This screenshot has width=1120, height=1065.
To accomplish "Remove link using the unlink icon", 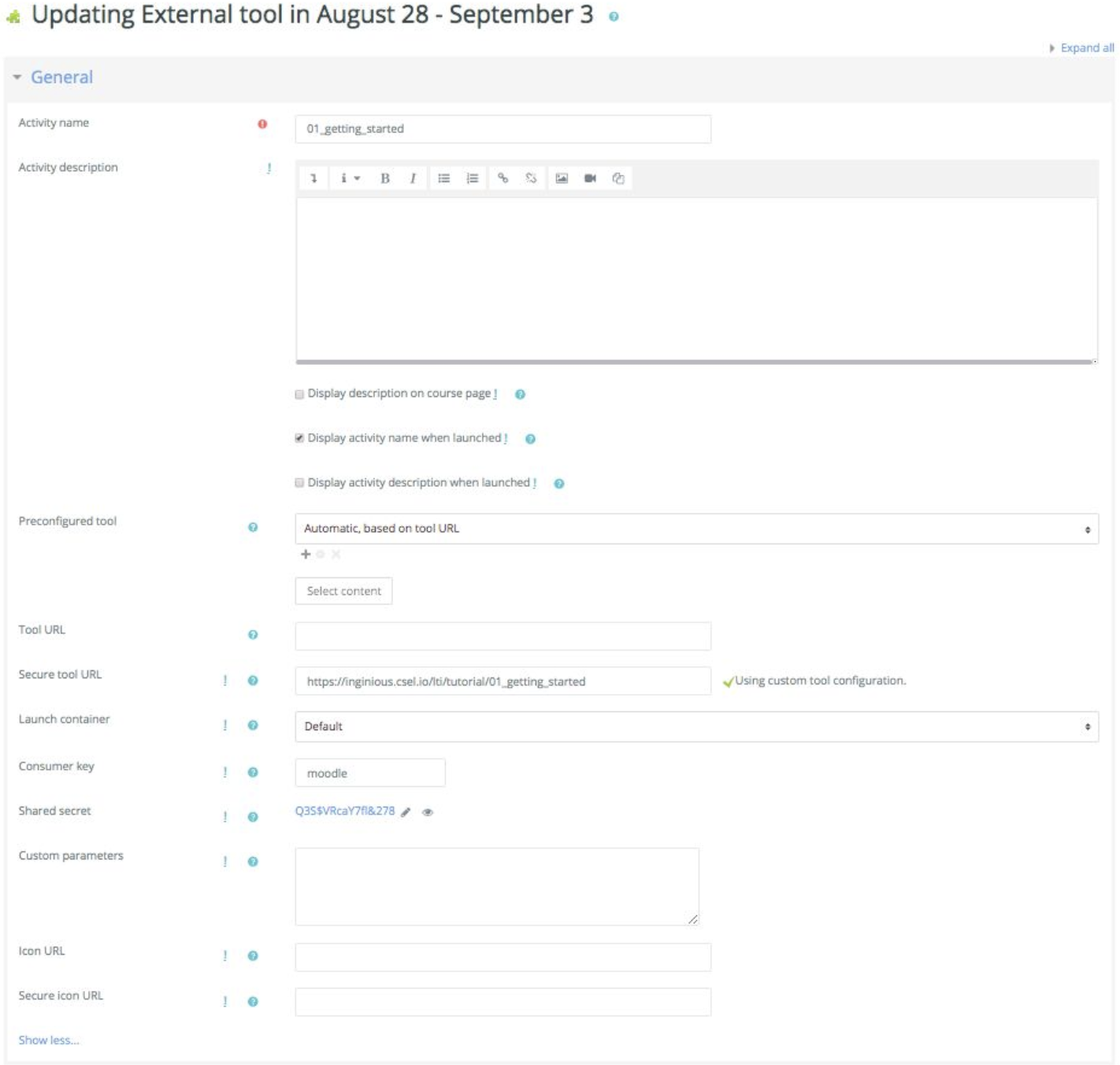I will tap(531, 178).
